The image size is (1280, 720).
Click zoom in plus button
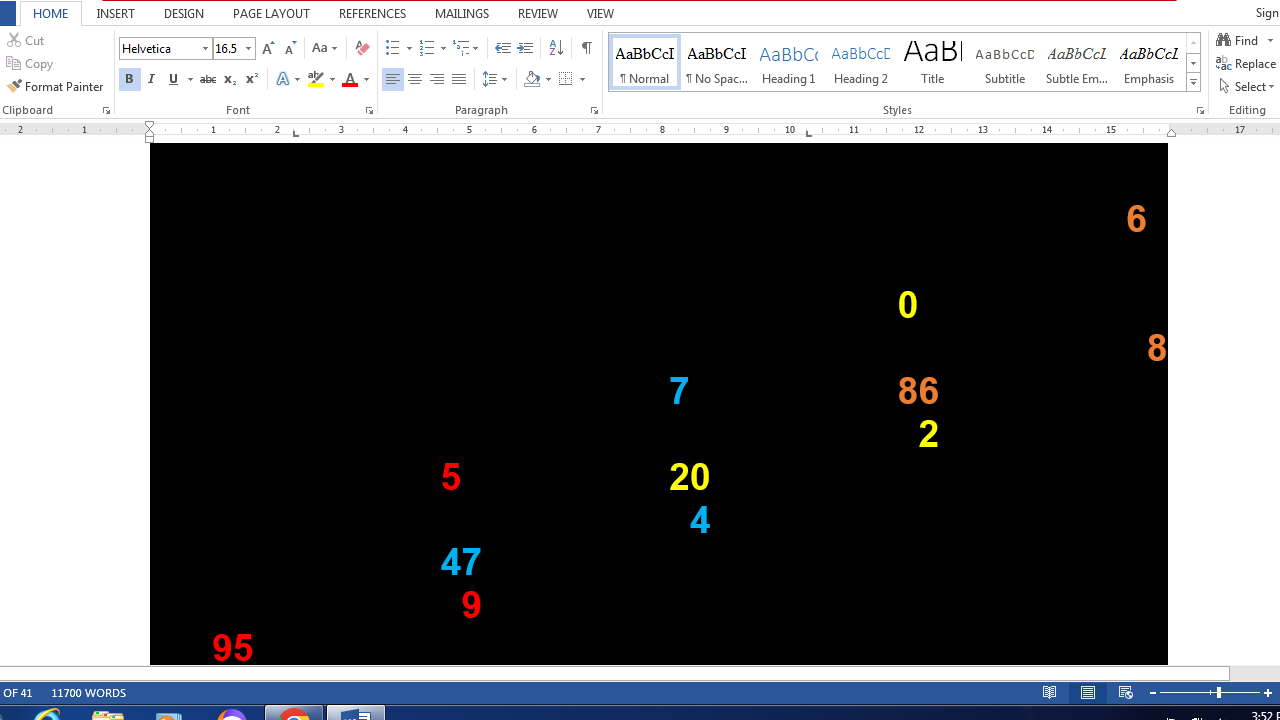1268,693
